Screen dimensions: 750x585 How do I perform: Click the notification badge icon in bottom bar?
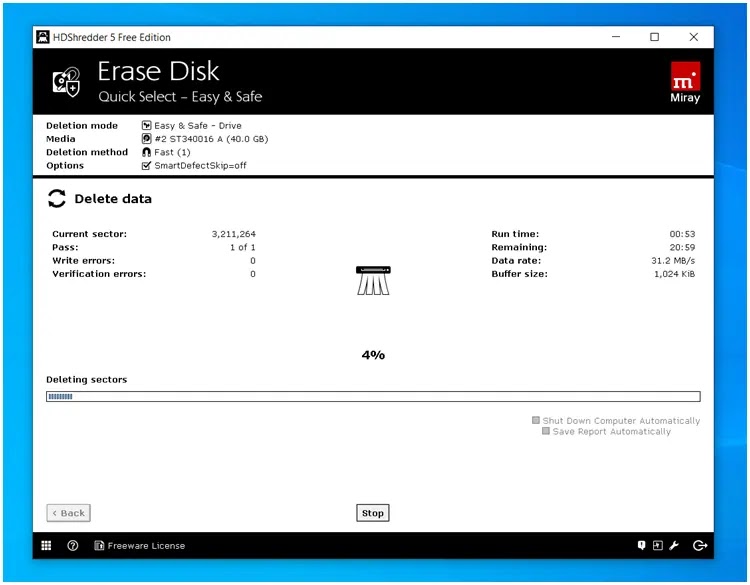(641, 545)
